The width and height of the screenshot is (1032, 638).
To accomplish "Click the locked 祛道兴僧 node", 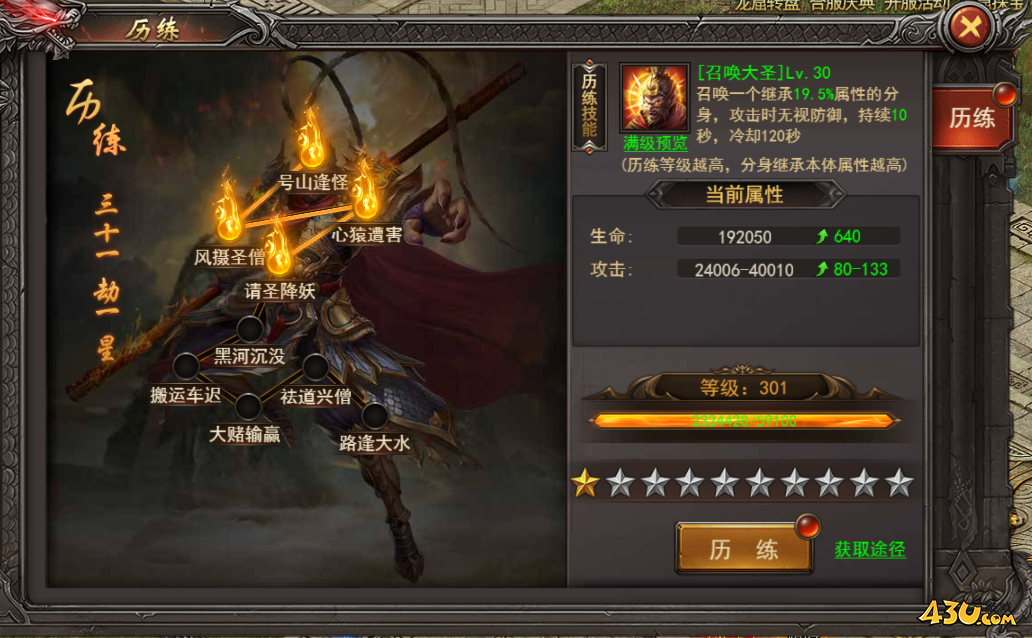I will click(315, 367).
